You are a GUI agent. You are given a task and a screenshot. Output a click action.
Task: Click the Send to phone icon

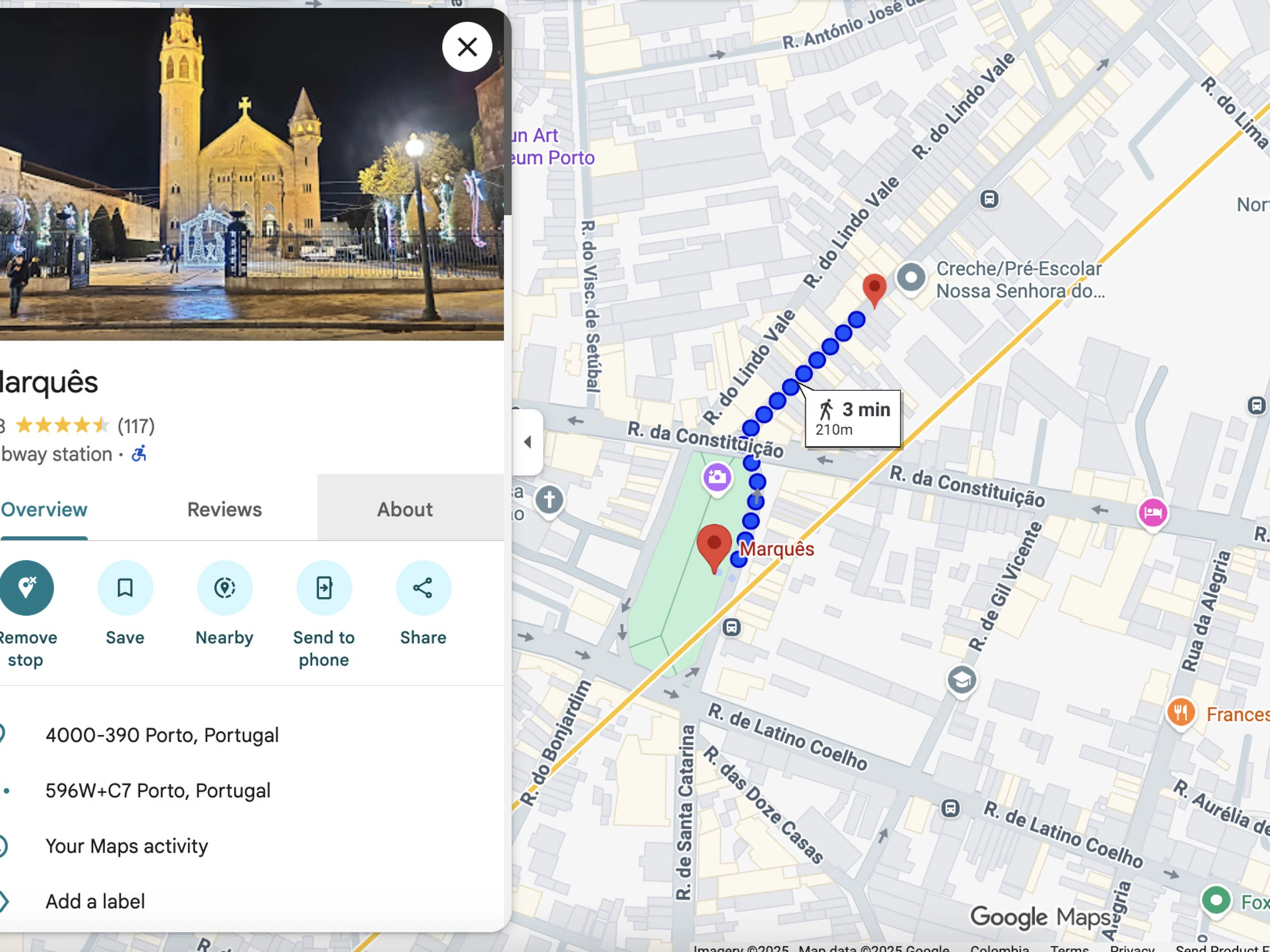[324, 588]
